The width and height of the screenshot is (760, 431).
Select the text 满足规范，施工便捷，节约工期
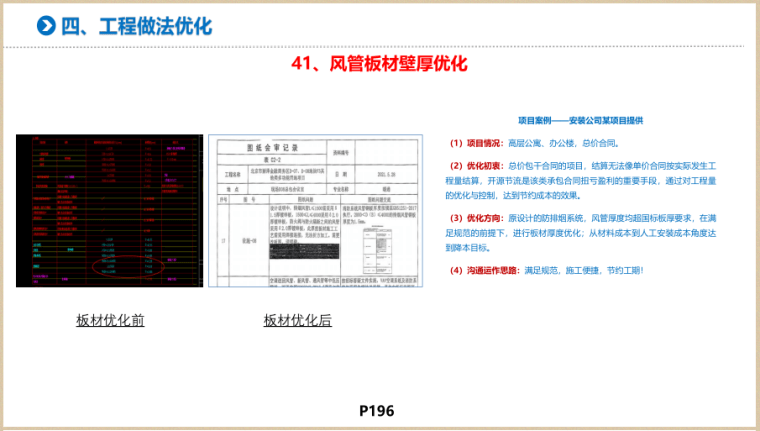[x=583, y=270]
